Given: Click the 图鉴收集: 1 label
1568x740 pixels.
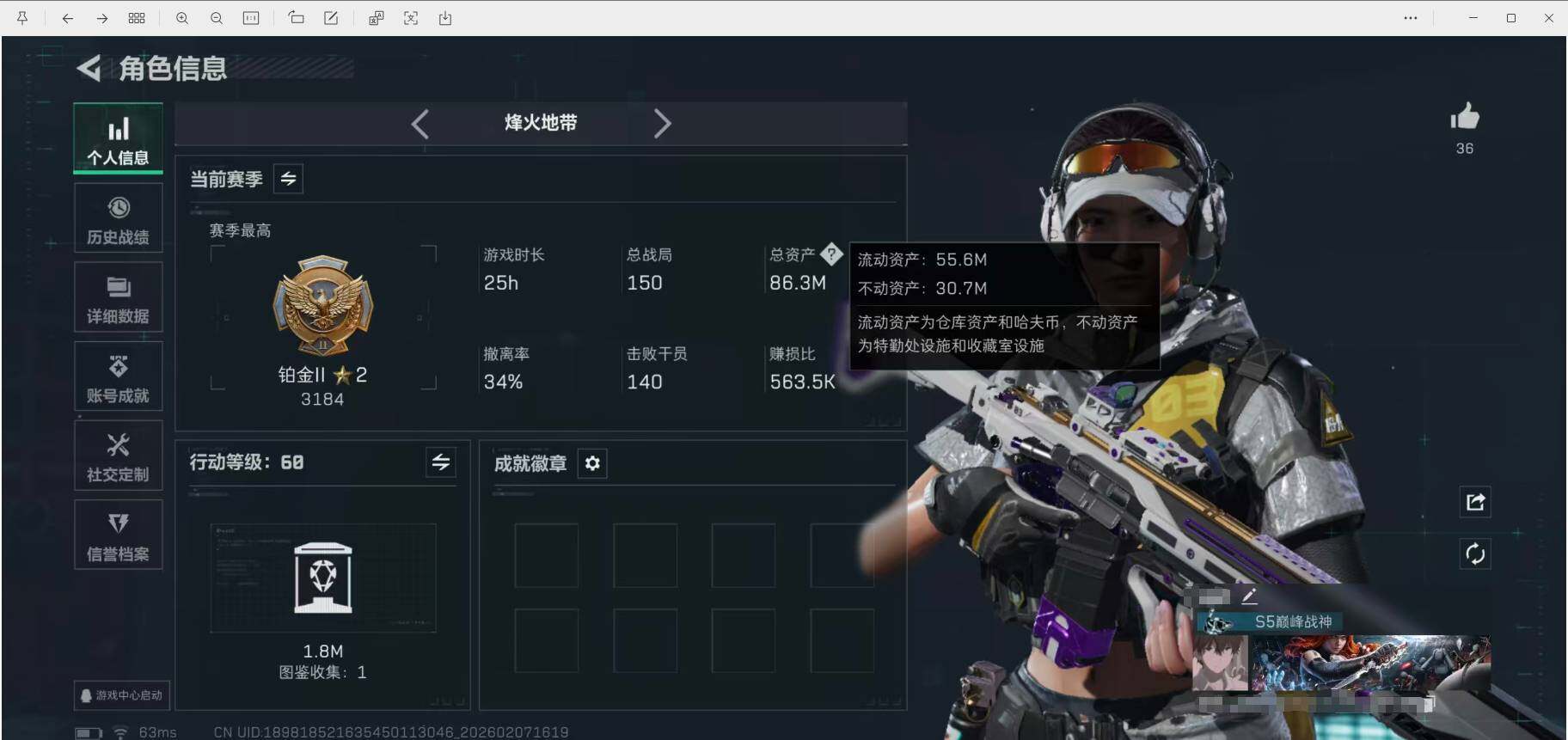Looking at the screenshot, I should tap(323, 672).
